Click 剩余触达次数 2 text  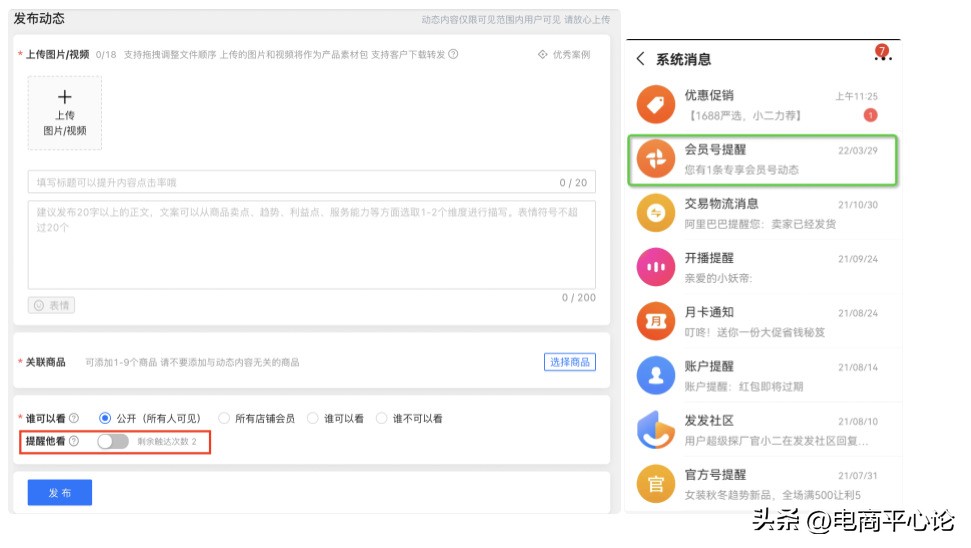[x=167, y=441]
